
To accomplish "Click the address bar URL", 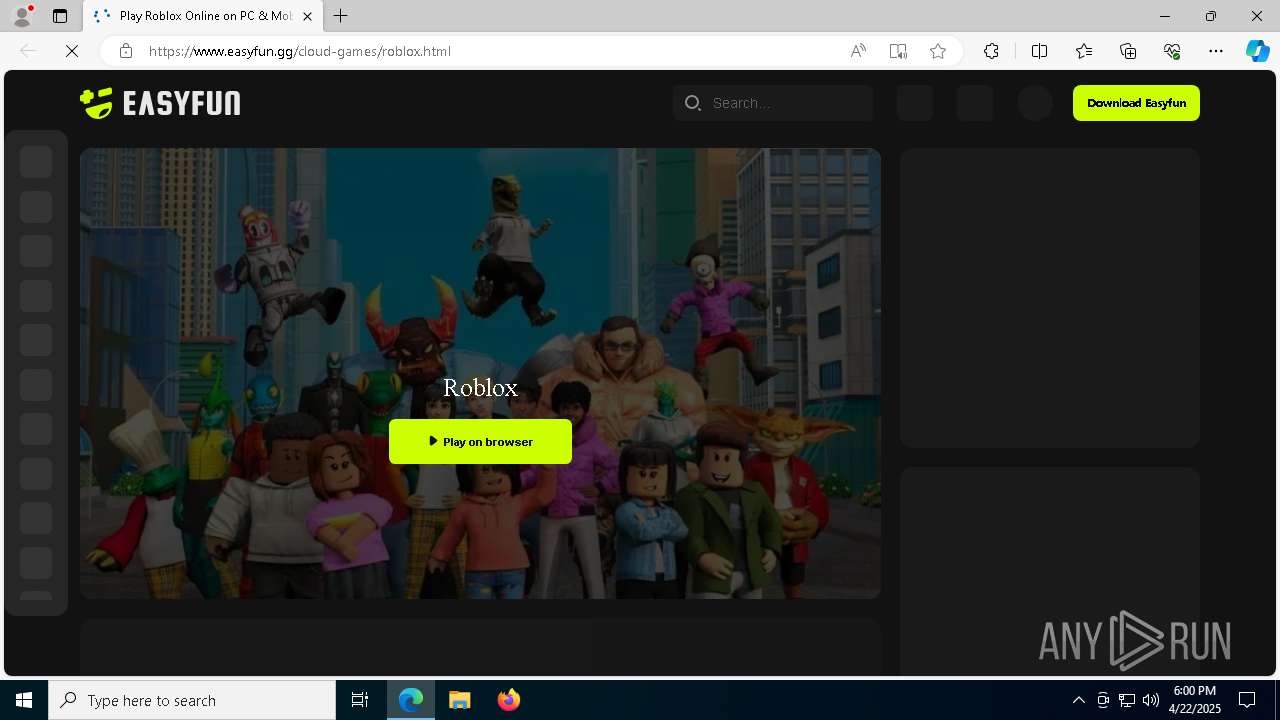I will [300, 51].
